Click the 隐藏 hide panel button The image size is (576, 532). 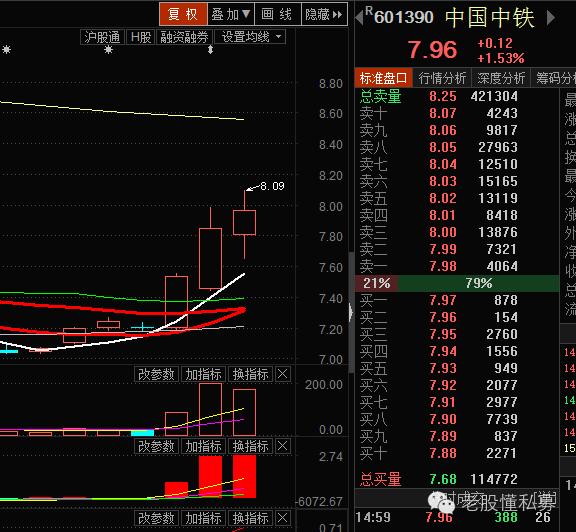pyautogui.click(x=324, y=14)
